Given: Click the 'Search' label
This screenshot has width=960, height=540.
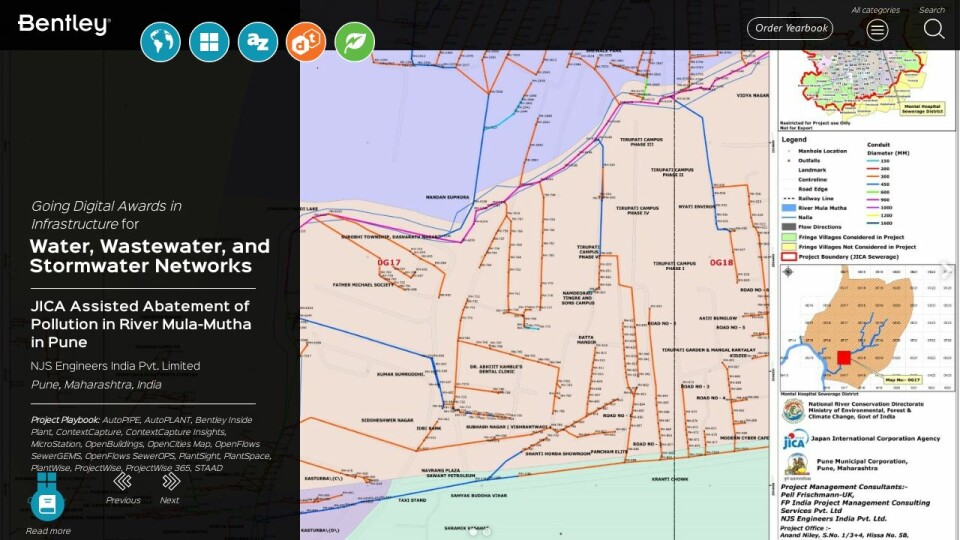Looking at the screenshot, I should tap(932, 10).
